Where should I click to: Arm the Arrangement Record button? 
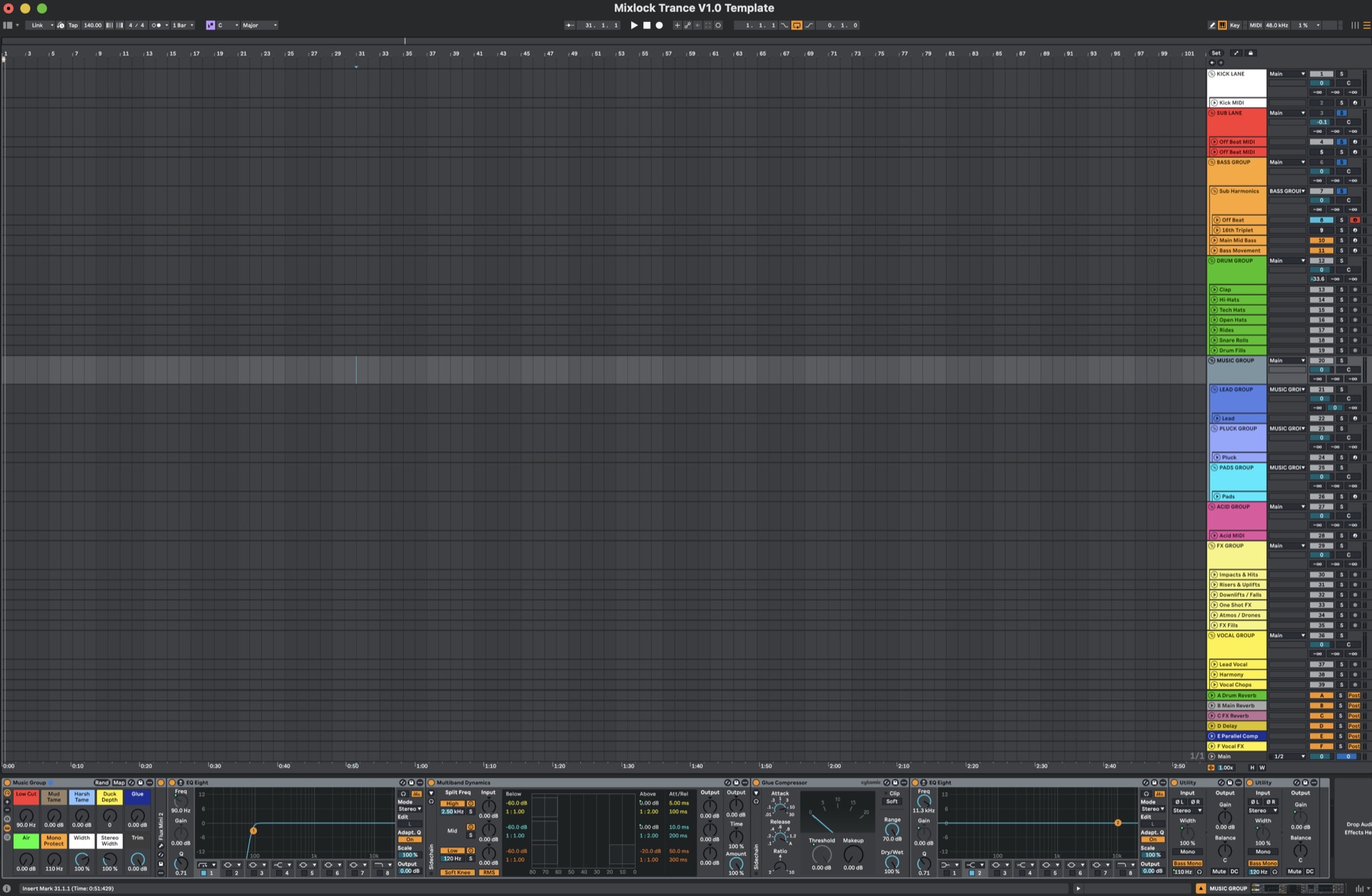click(x=659, y=25)
